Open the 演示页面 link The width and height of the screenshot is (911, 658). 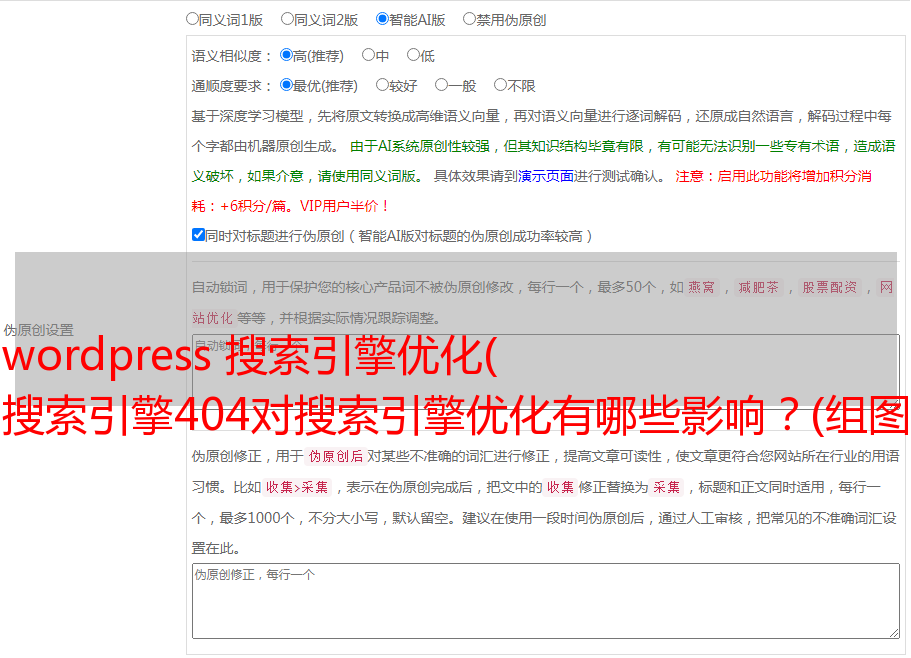tap(546, 176)
